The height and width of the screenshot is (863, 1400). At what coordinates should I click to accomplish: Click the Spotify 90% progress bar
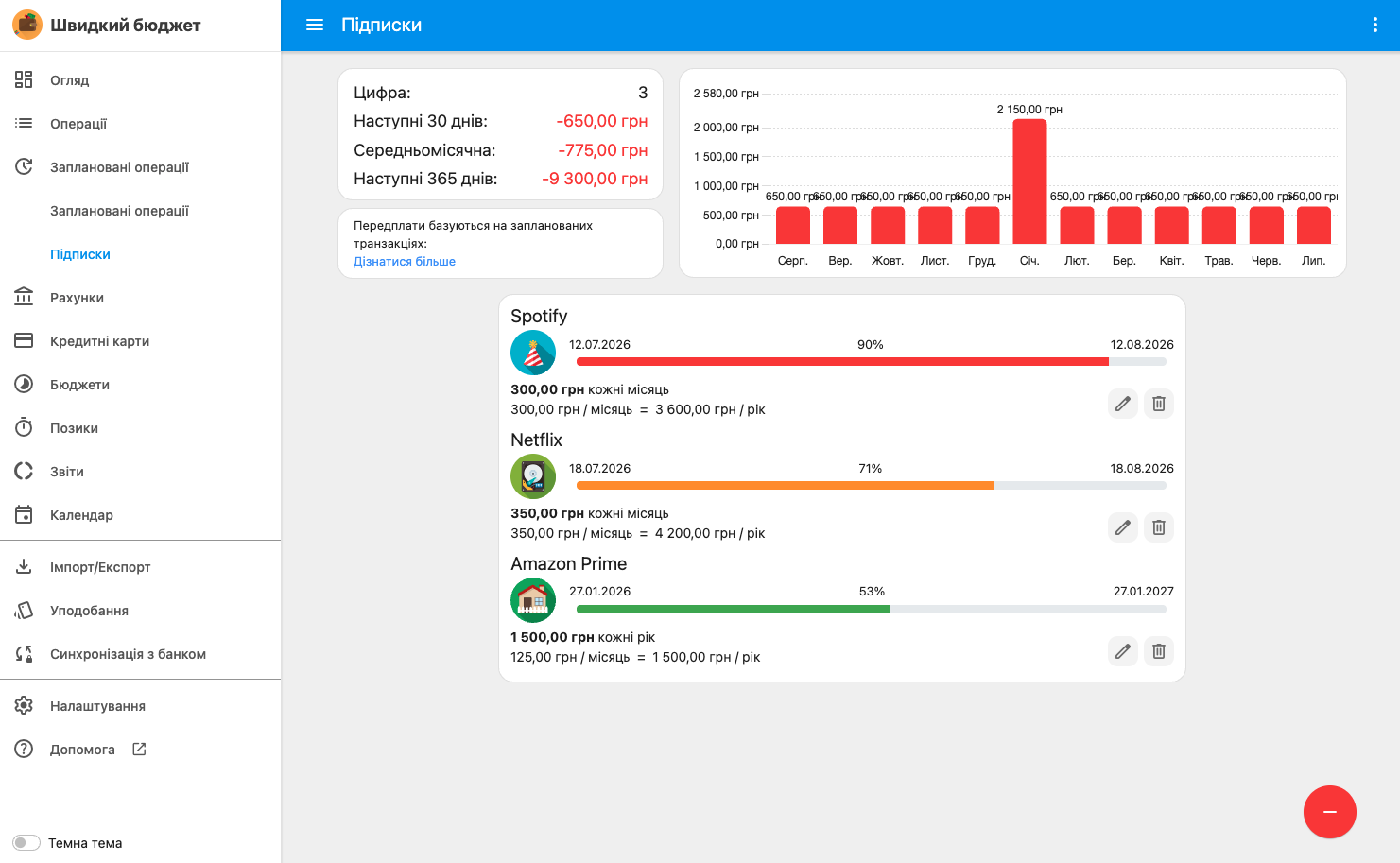(872, 361)
